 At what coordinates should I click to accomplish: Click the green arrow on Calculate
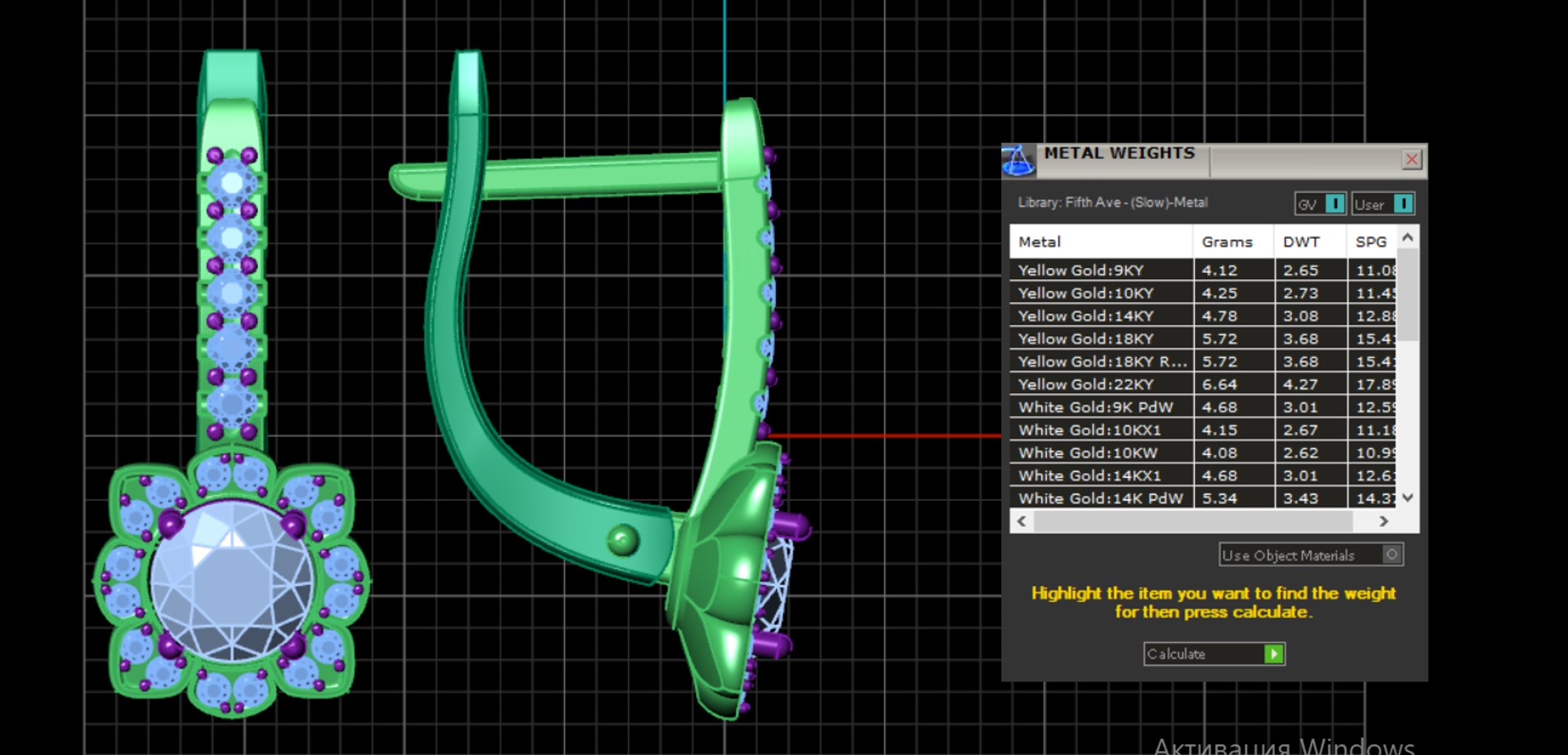tap(1274, 654)
